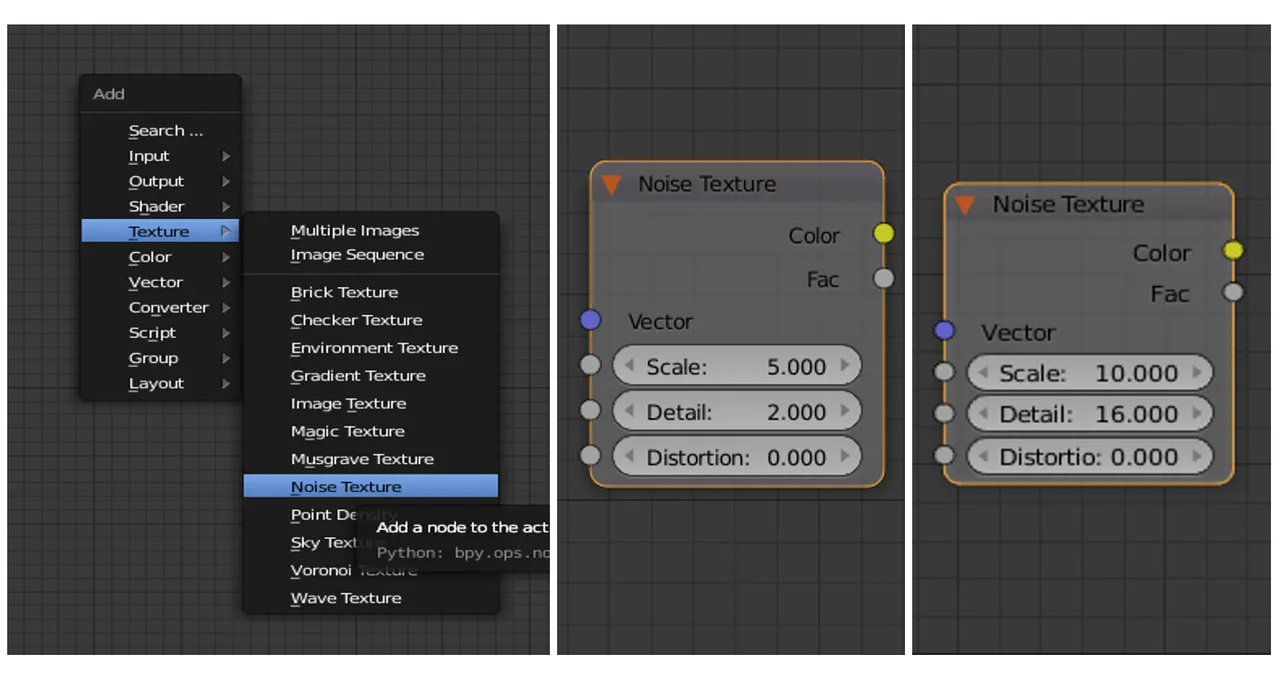Viewport: 1280px width, 683px height.
Task: Add a Gradient Texture node
Action: pos(370,376)
